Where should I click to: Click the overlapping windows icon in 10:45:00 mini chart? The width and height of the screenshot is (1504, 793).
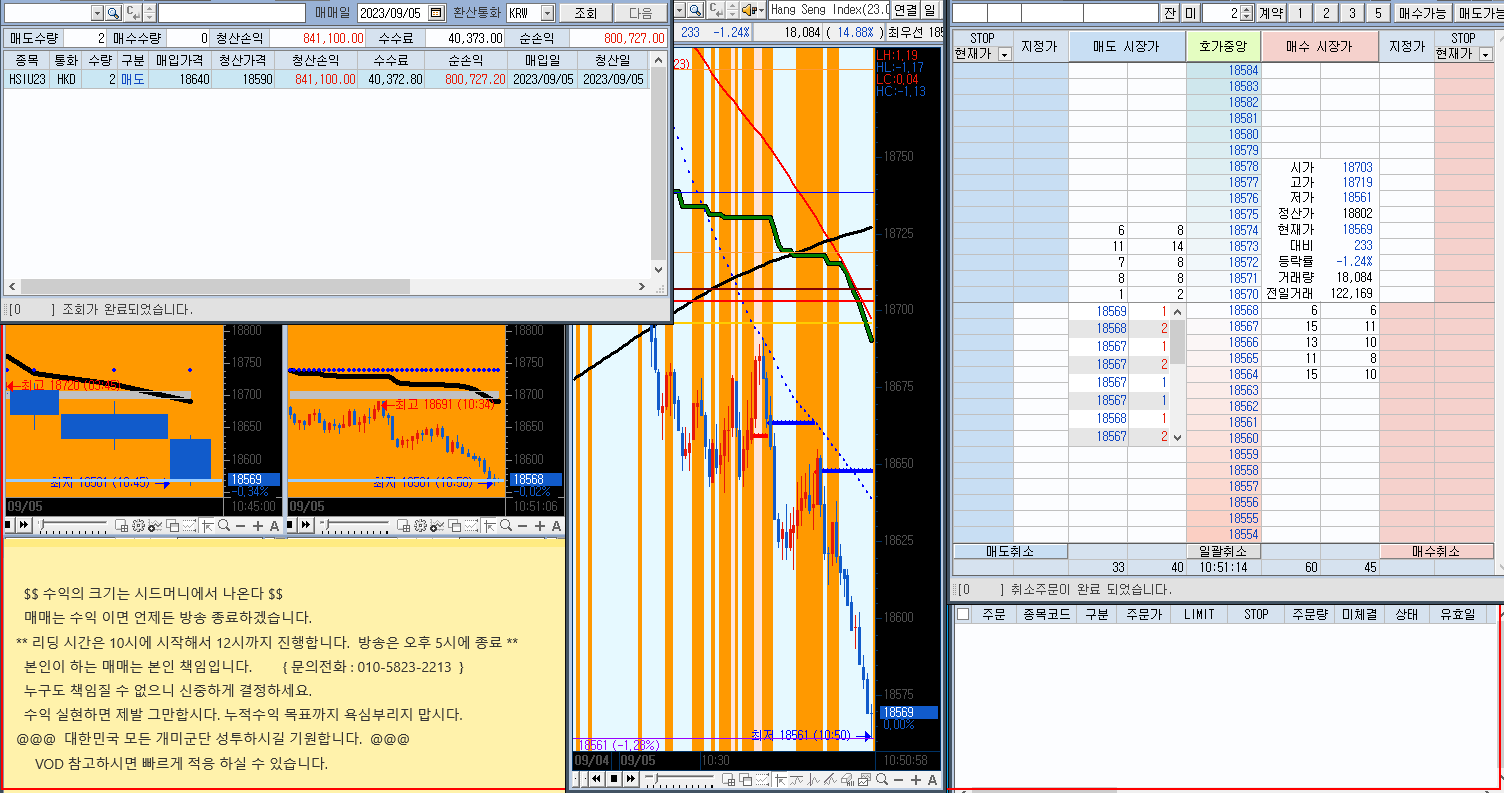point(172,526)
